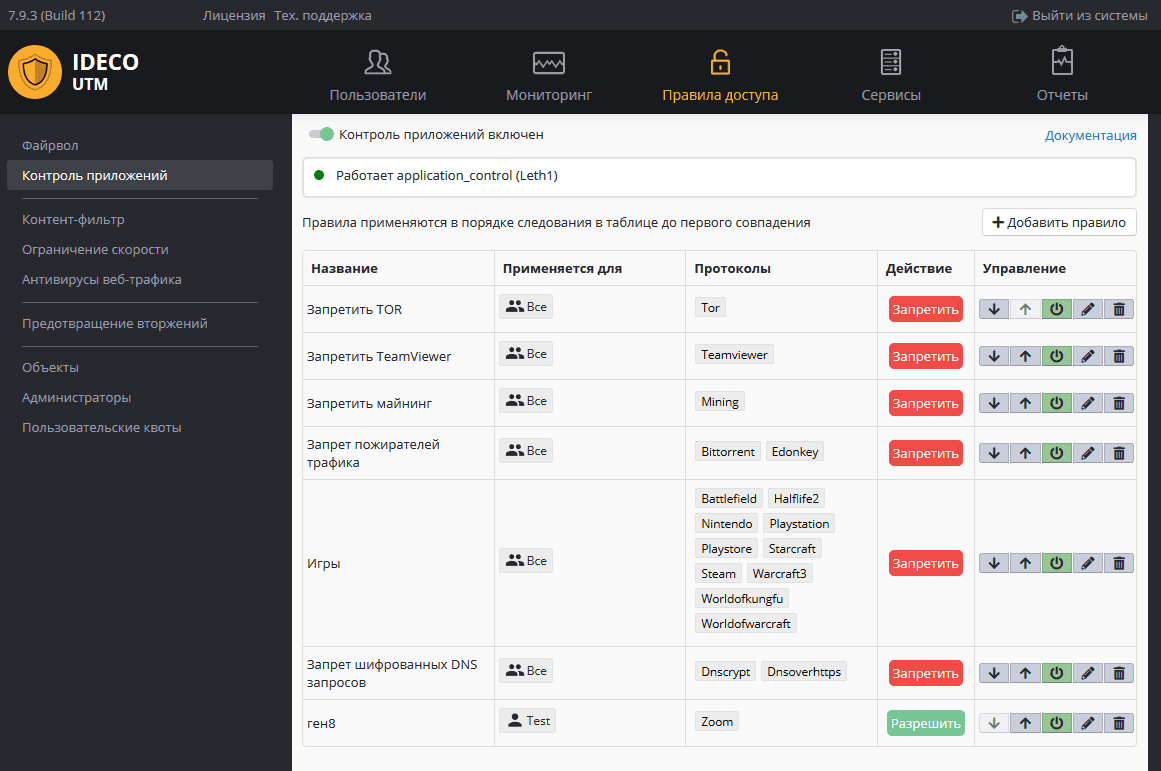Screen dimensions: 1161x771
Task: Delete the Запретить TOR rule
Action: [x=1119, y=309]
